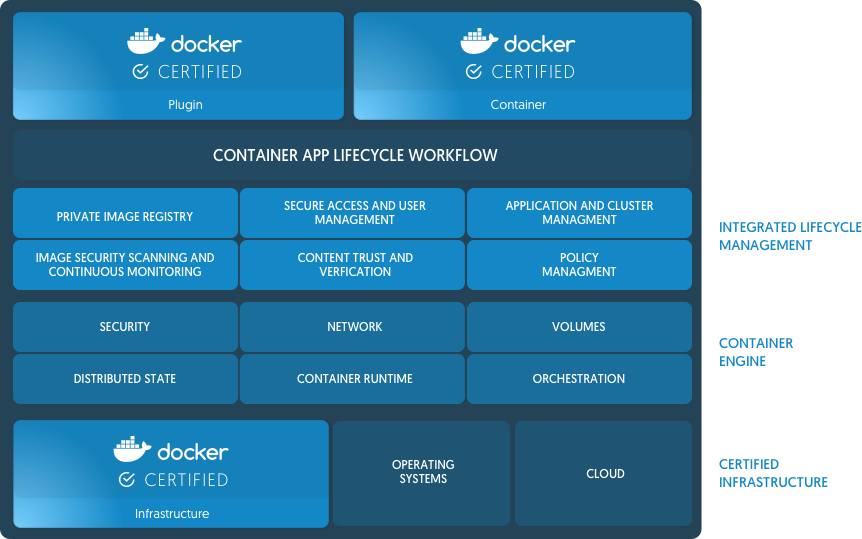Click Application and Cluster Managment box
Screen dimensions: 862x539
coord(579,213)
